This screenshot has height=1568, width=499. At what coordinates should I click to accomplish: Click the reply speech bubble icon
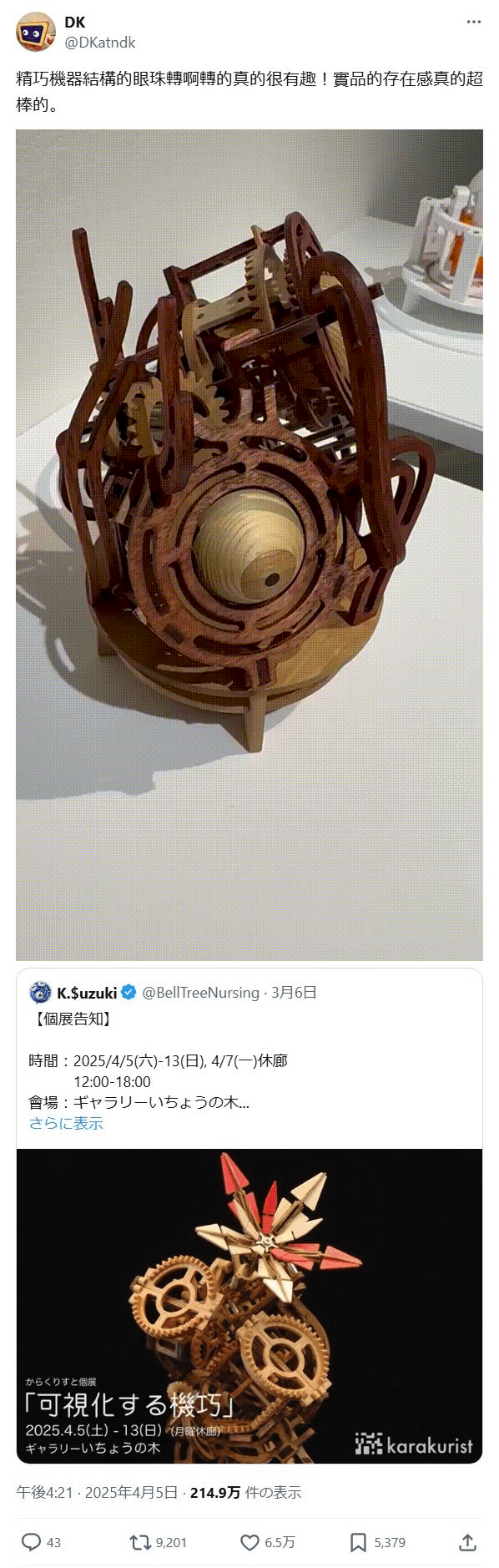(x=31, y=1541)
